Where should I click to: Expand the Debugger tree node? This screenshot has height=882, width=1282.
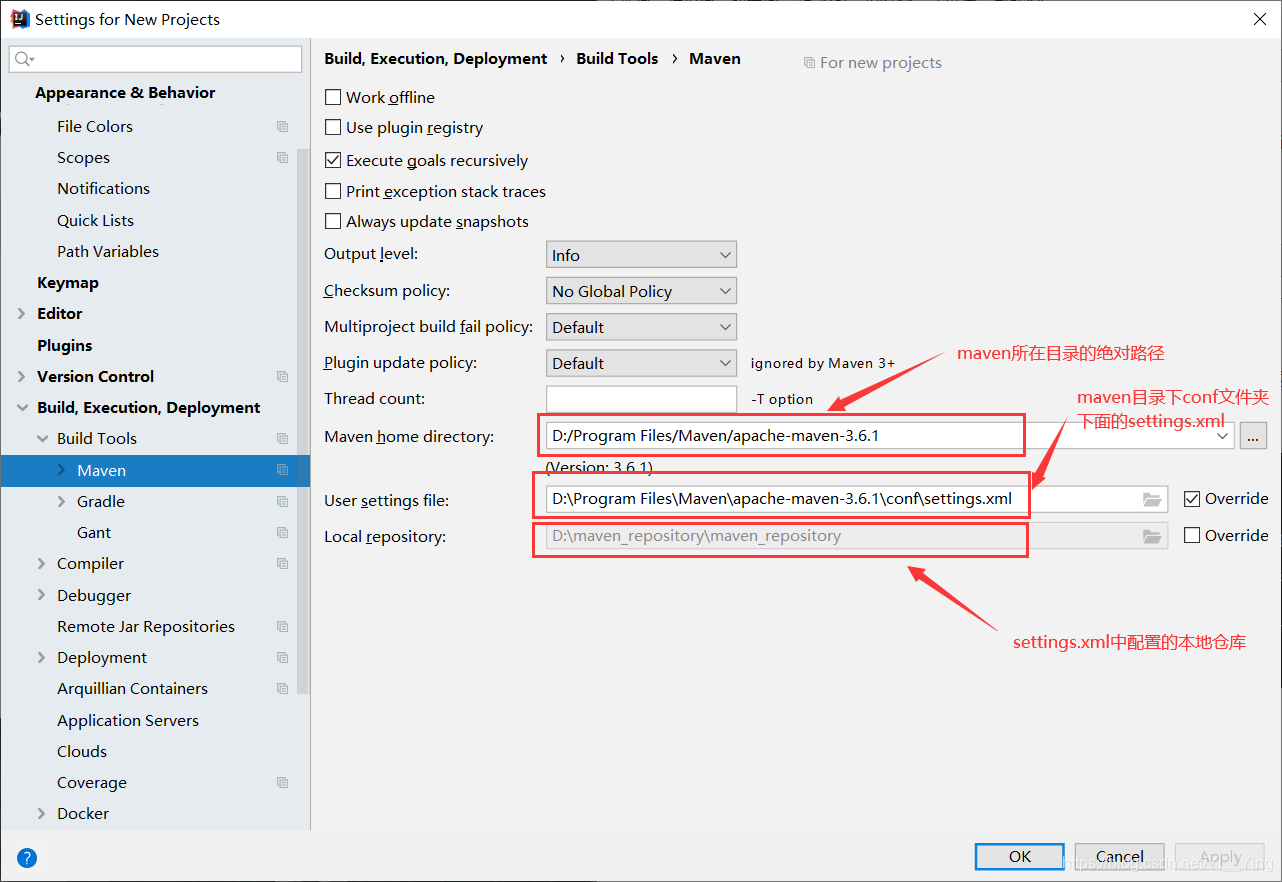click(x=42, y=595)
